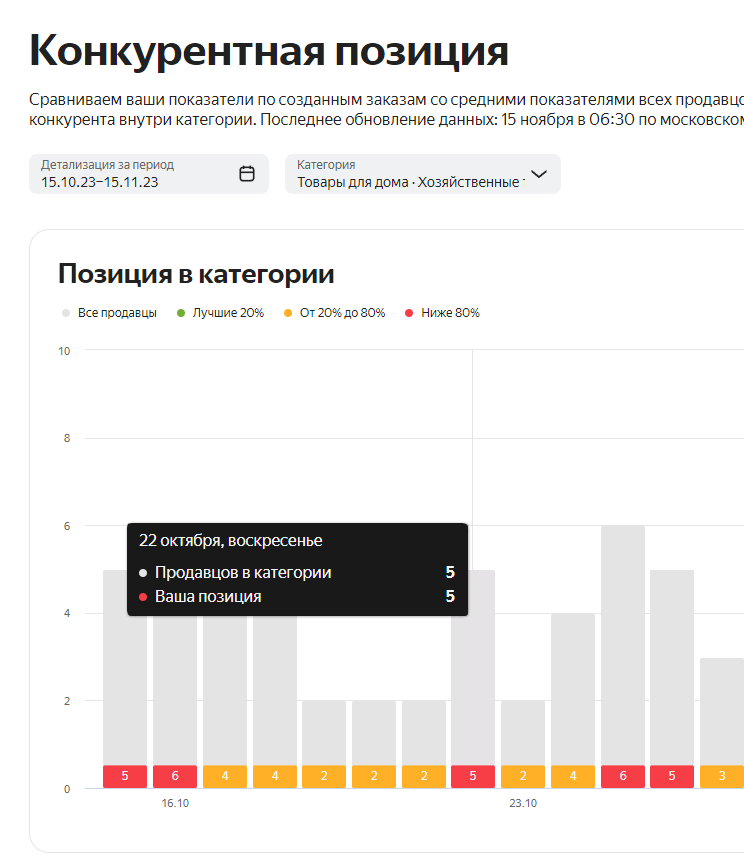
Task: Toggle the 'Все продавцы' legend item
Action: point(110,313)
